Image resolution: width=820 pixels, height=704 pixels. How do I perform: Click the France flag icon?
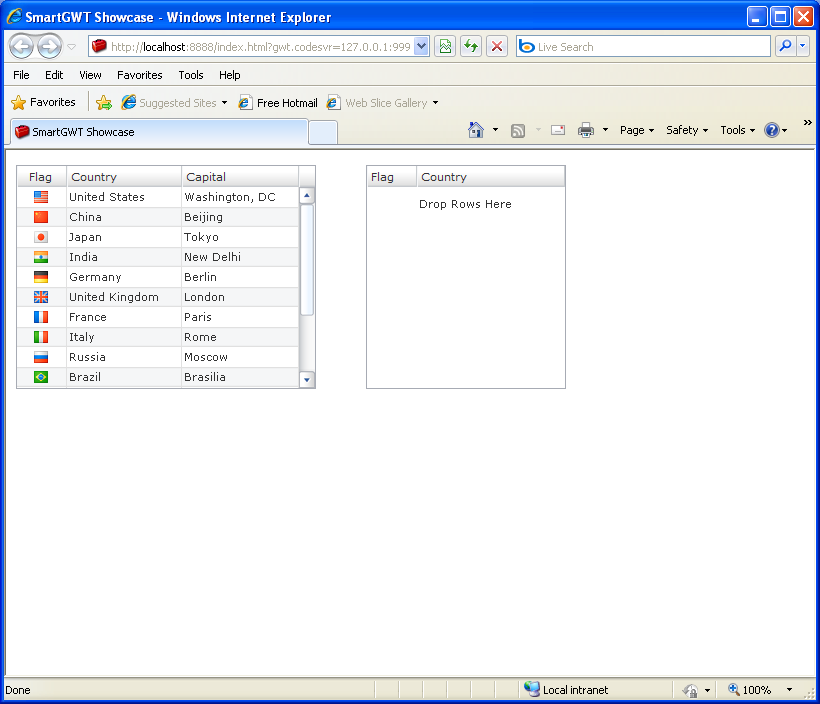tap(41, 317)
